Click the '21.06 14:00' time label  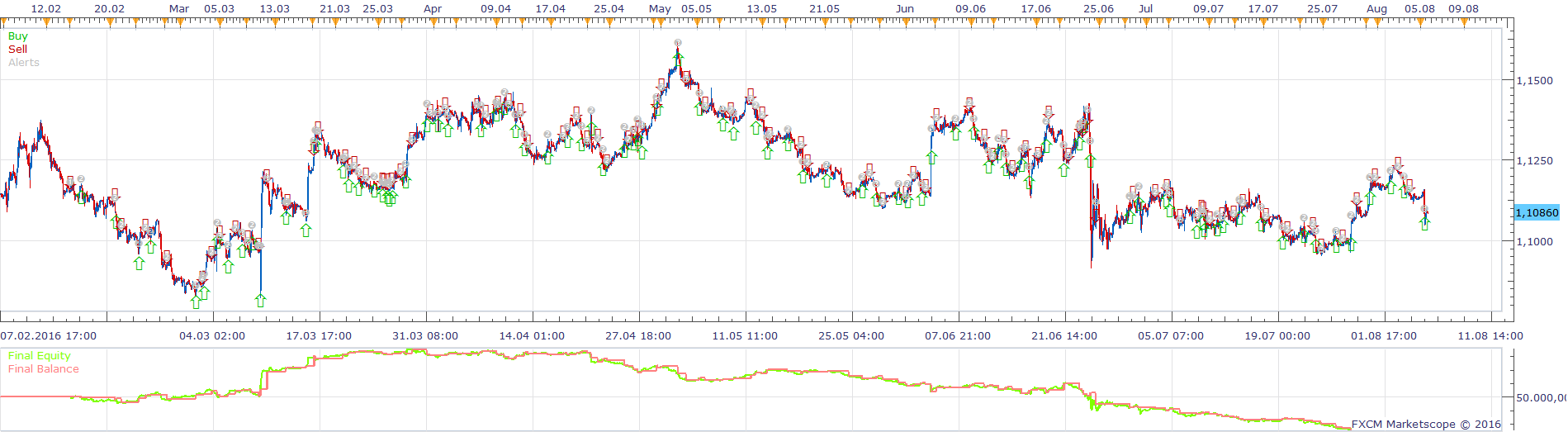coord(1064,335)
